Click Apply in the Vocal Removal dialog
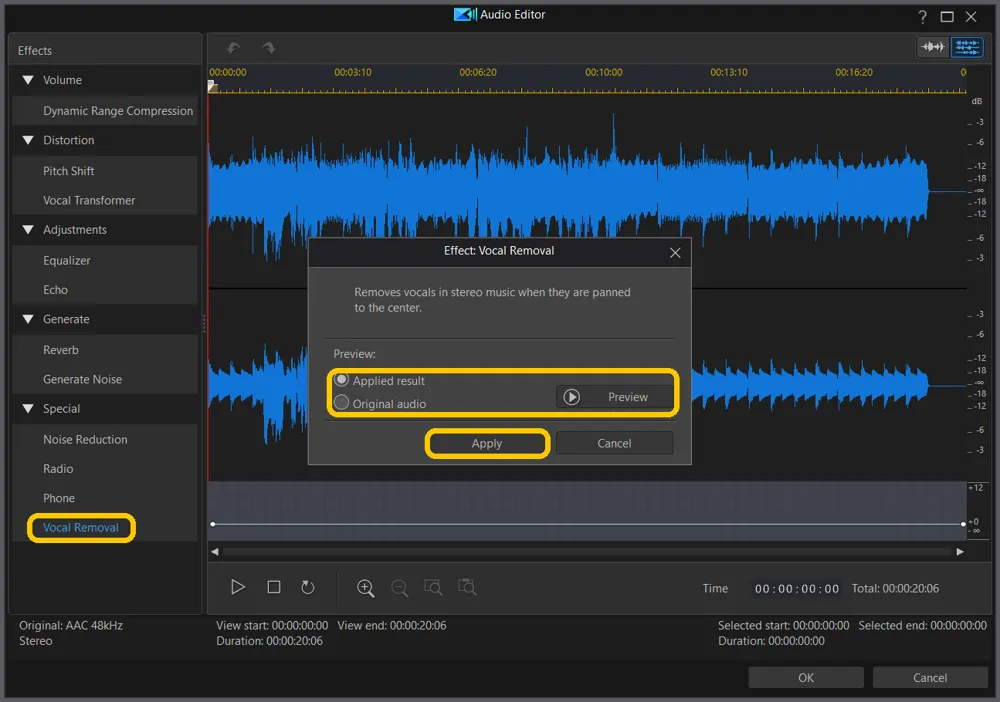Image resolution: width=1000 pixels, height=702 pixels. click(487, 443)
